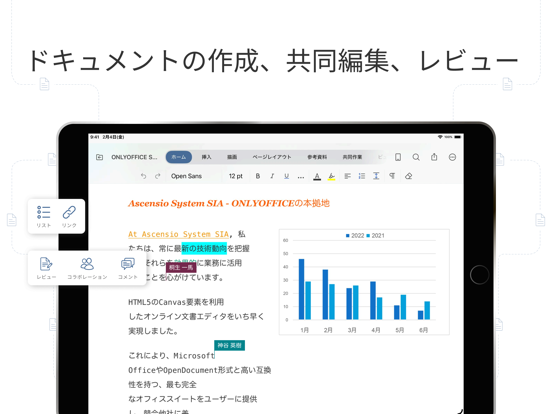Click the paragraph starting HTML5のCanvas要素を利用

tap(196, 316)
